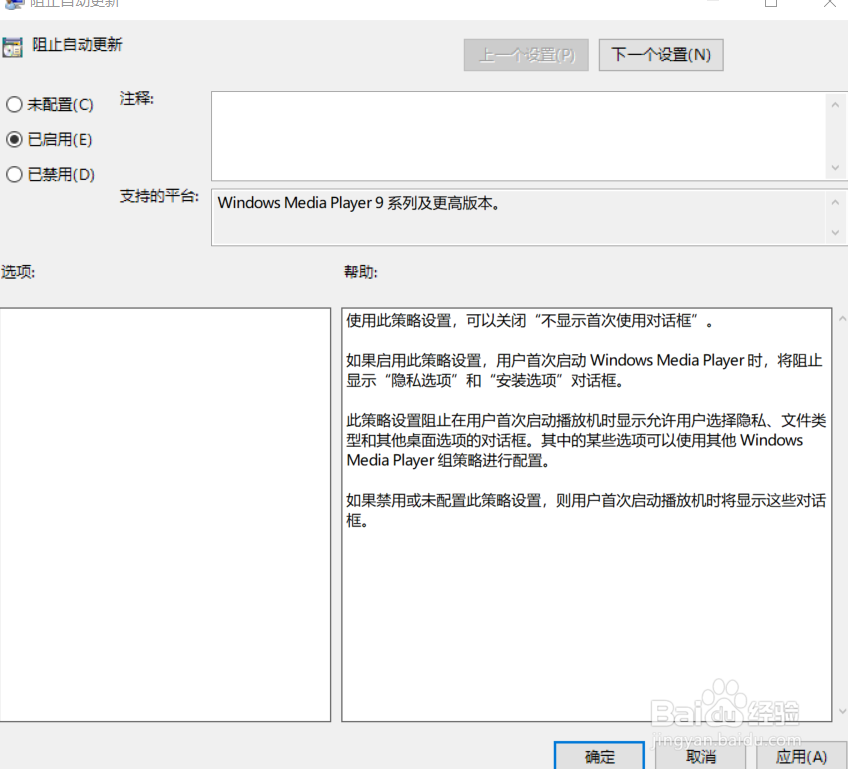The width and height of the screenshot is (848, 769).
Task: Click the 上一个设置(P) button
Action: click(x=525, y=54)
